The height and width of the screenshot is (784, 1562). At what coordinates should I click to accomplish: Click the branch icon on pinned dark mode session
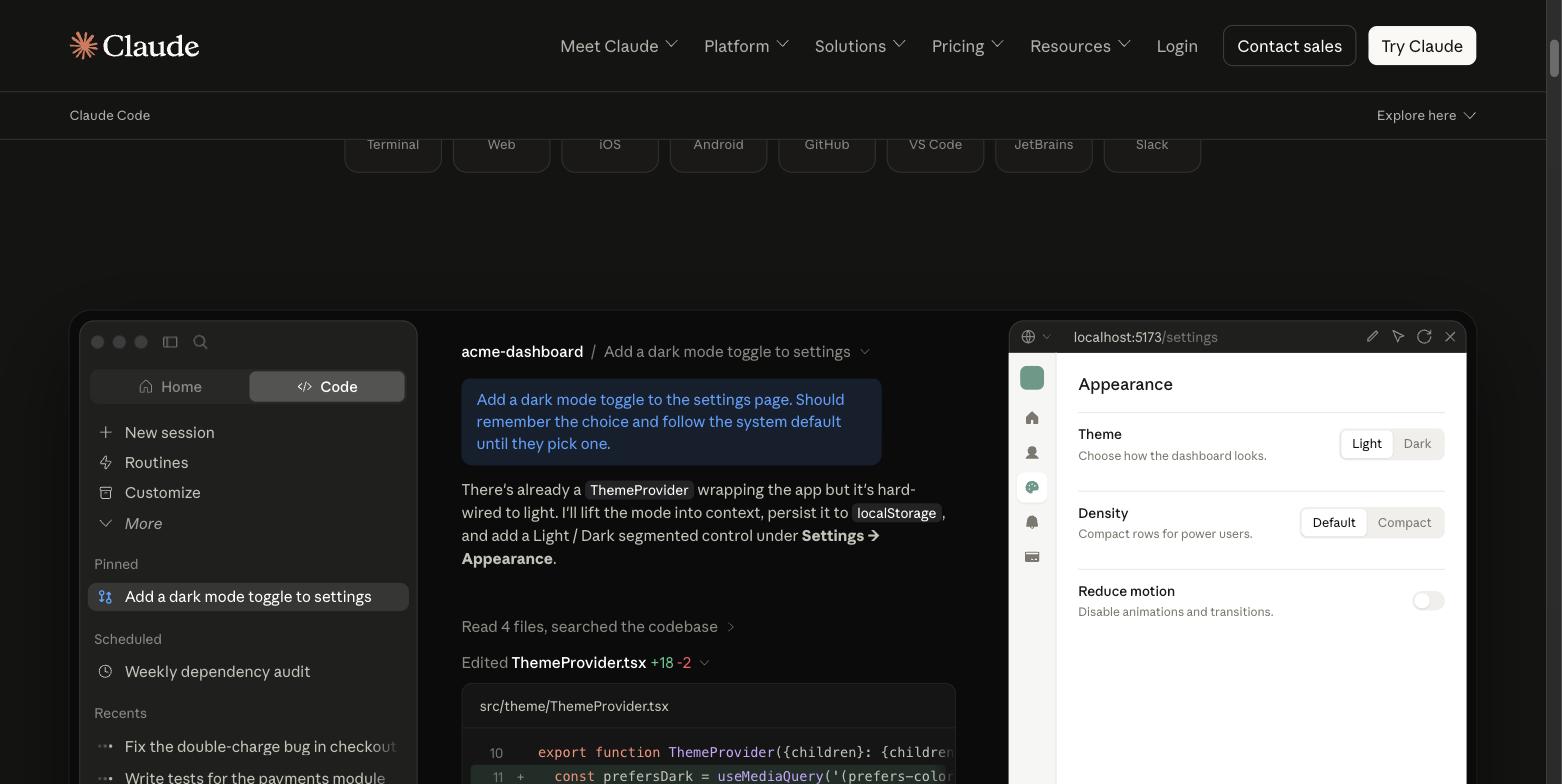105,597
